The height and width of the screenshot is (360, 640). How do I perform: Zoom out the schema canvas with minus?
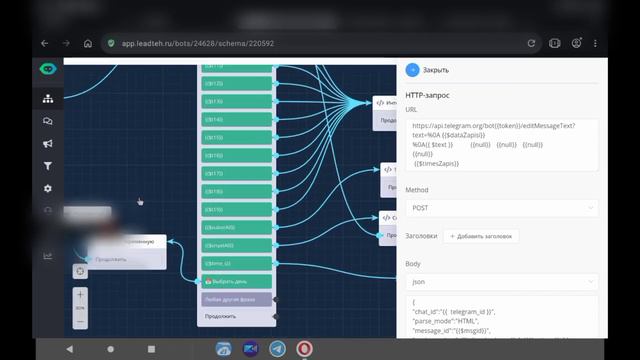pyautogui.click(x=80, y=322)
